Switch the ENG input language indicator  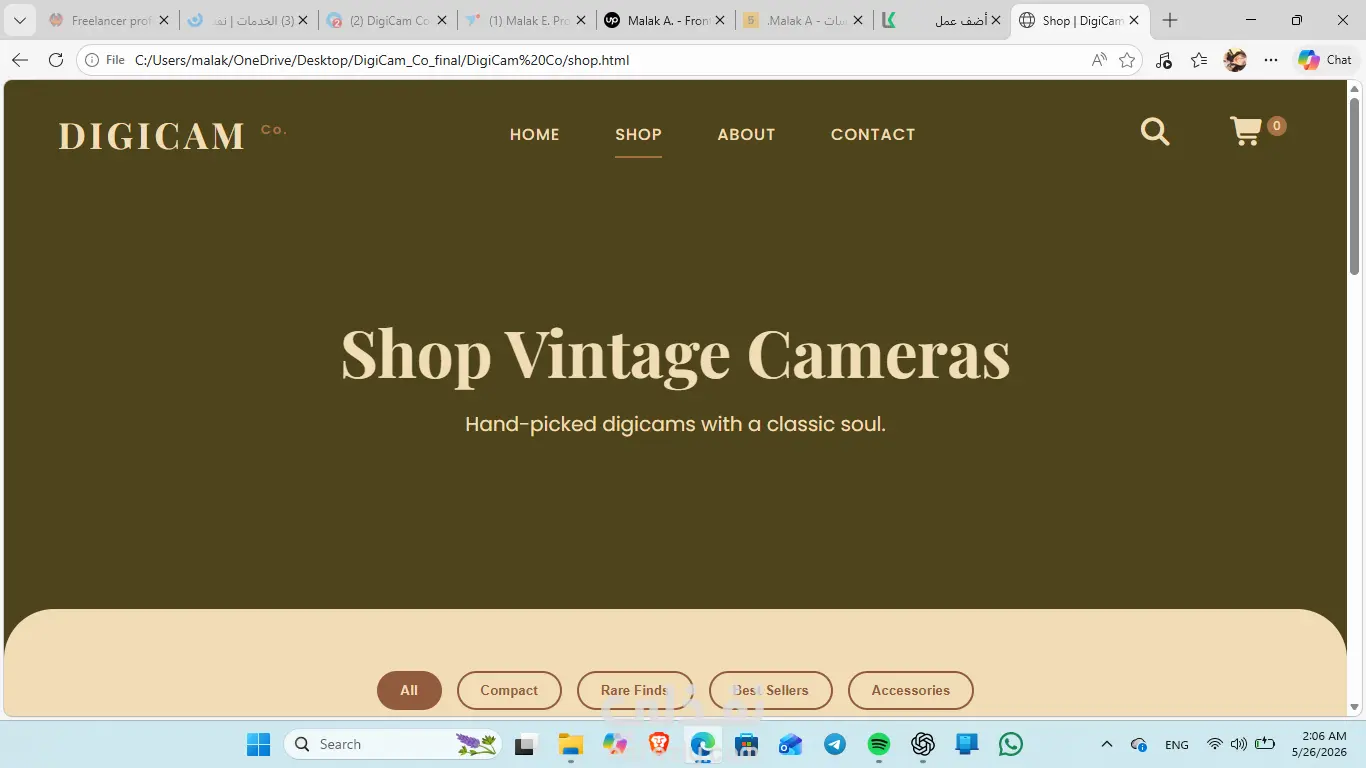1177,744
